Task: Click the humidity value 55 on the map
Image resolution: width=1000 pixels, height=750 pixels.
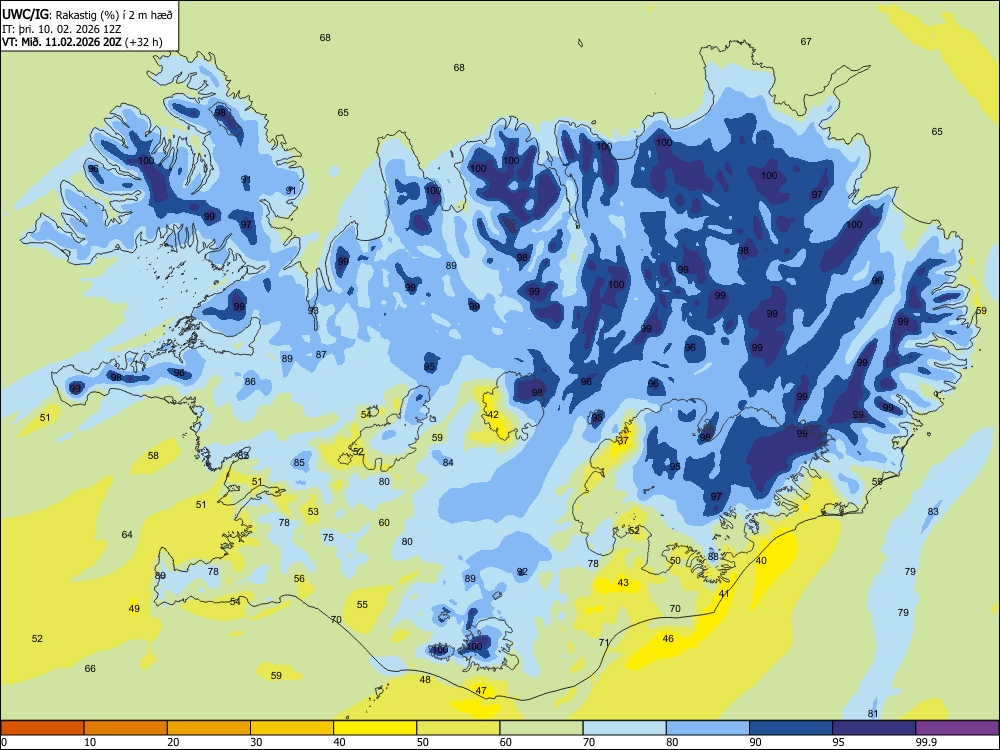Action: [362, 605]
